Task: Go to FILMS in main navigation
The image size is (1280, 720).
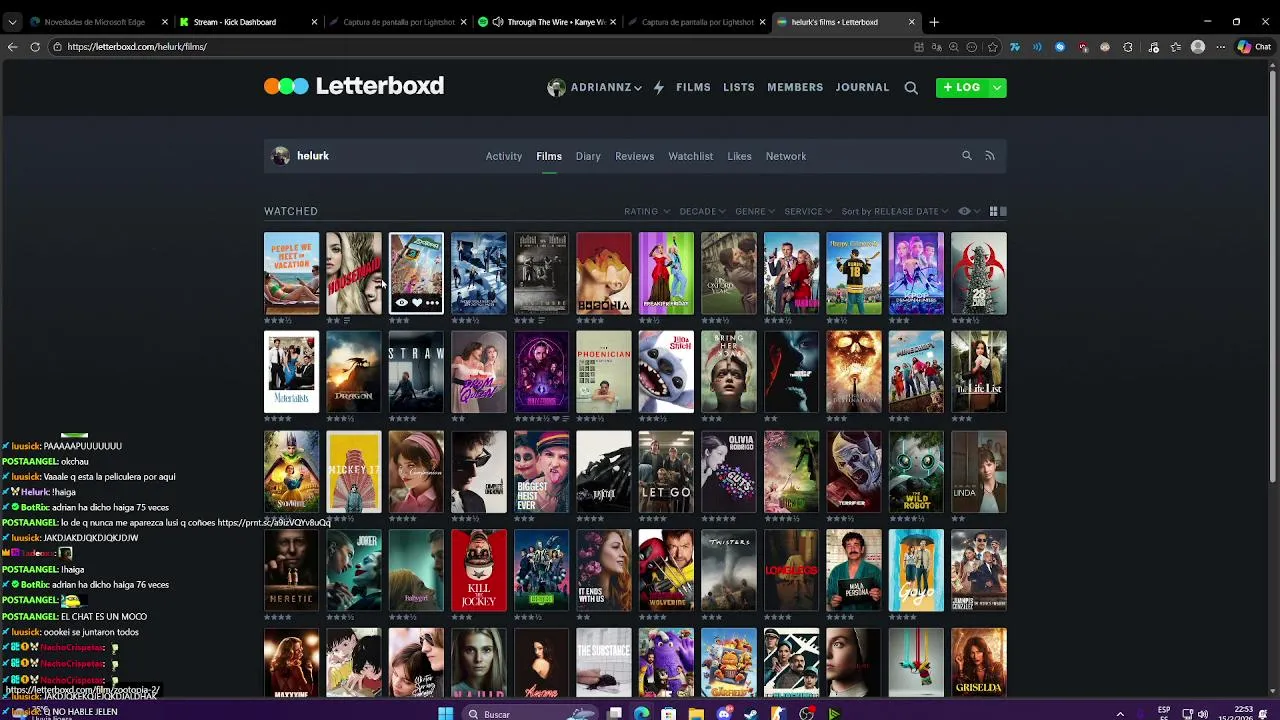Action: [x=693, y=87]
